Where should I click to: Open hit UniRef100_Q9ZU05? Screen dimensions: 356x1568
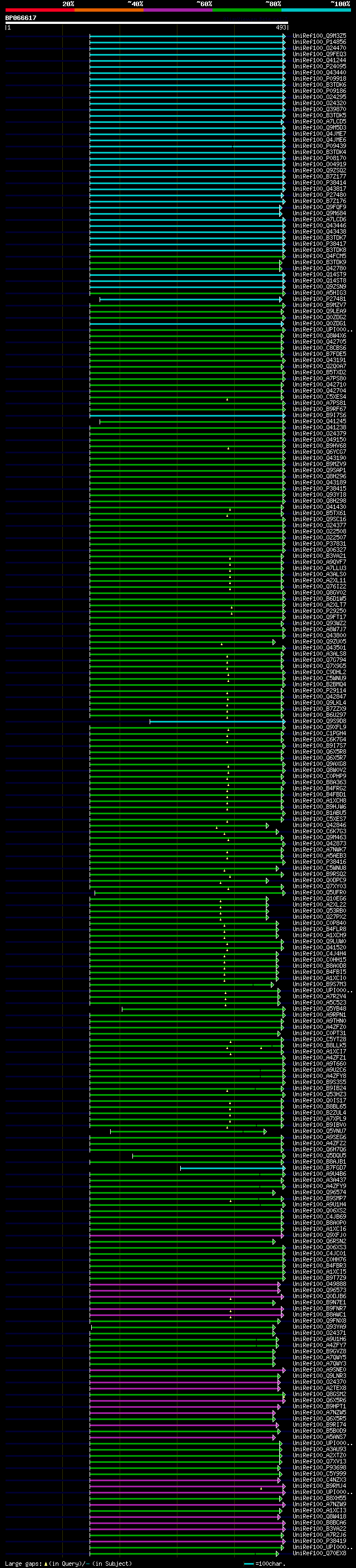tap(319, 641)
